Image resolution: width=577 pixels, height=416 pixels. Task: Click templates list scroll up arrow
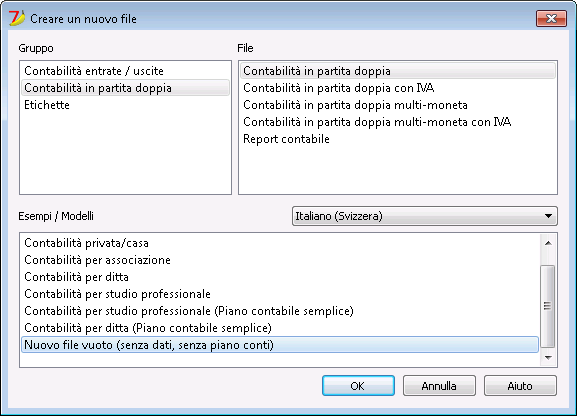click(548, 243)
